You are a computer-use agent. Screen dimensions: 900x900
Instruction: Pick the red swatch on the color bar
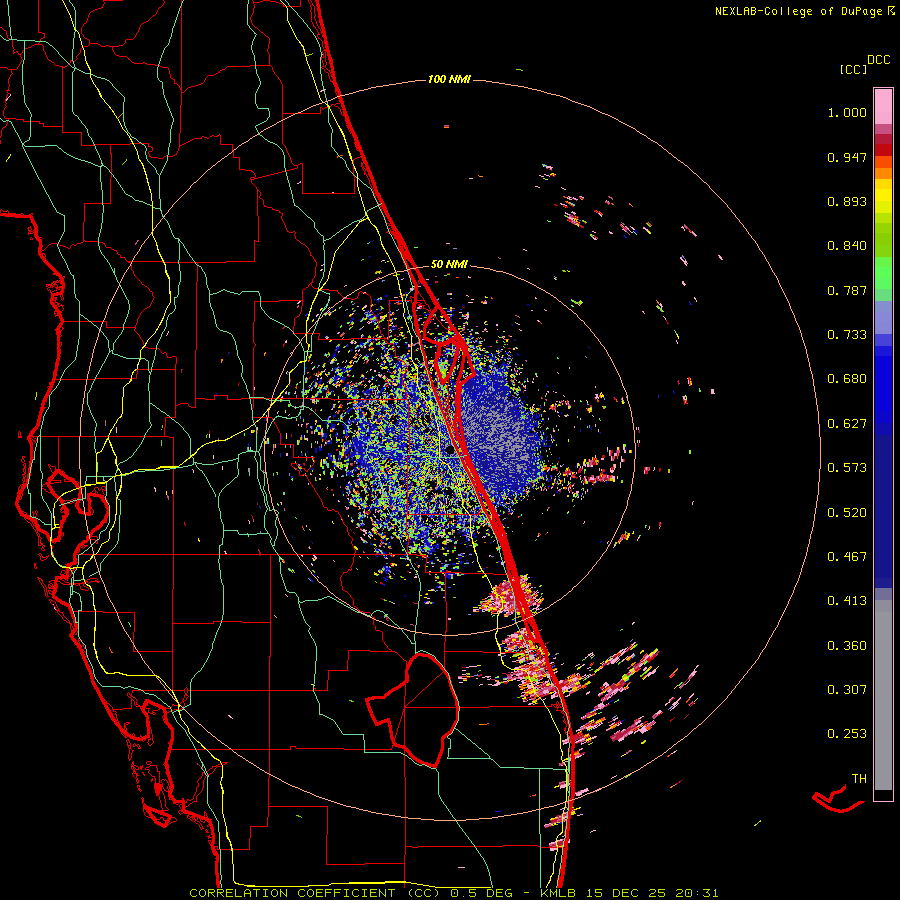(883, 150)
